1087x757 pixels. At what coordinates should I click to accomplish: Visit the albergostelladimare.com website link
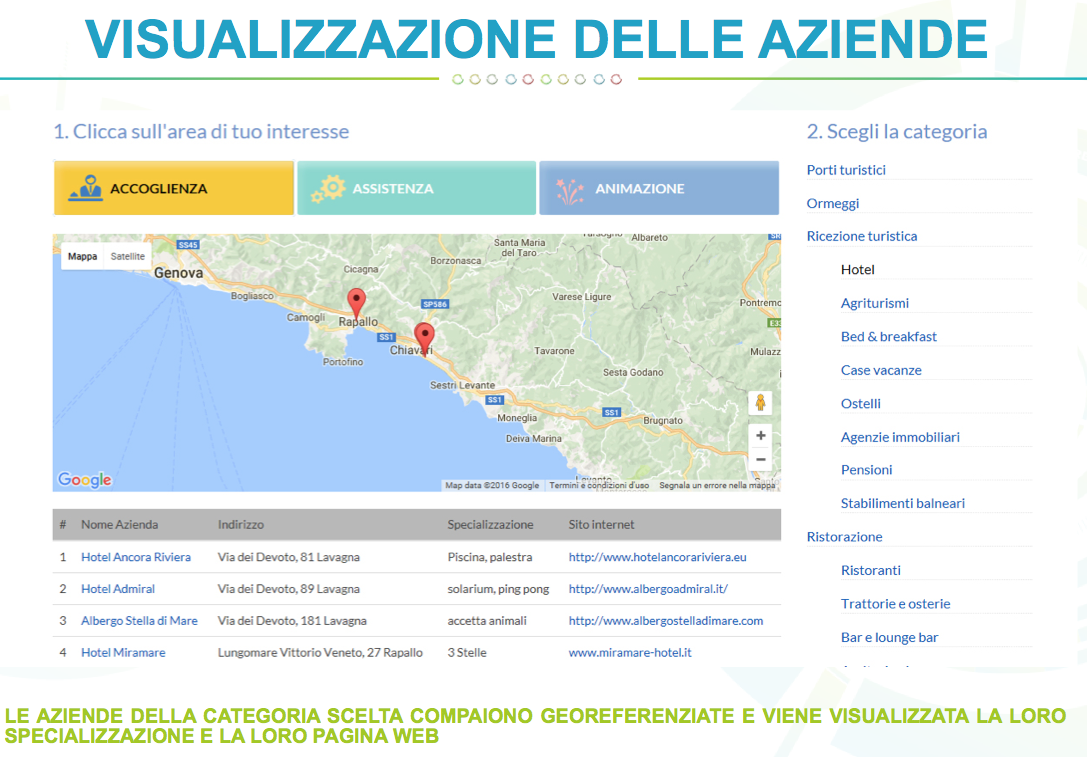point(666,620)
